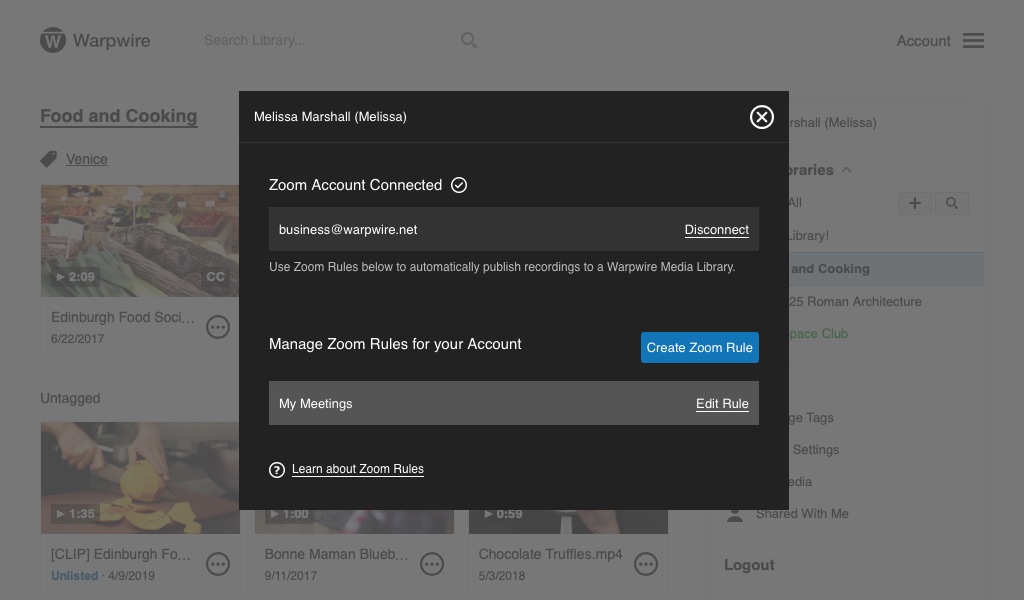Image resolution: width=1024 pixels, height=600 pixels.
Task: Click the Venice tag link
Action: 86,159
